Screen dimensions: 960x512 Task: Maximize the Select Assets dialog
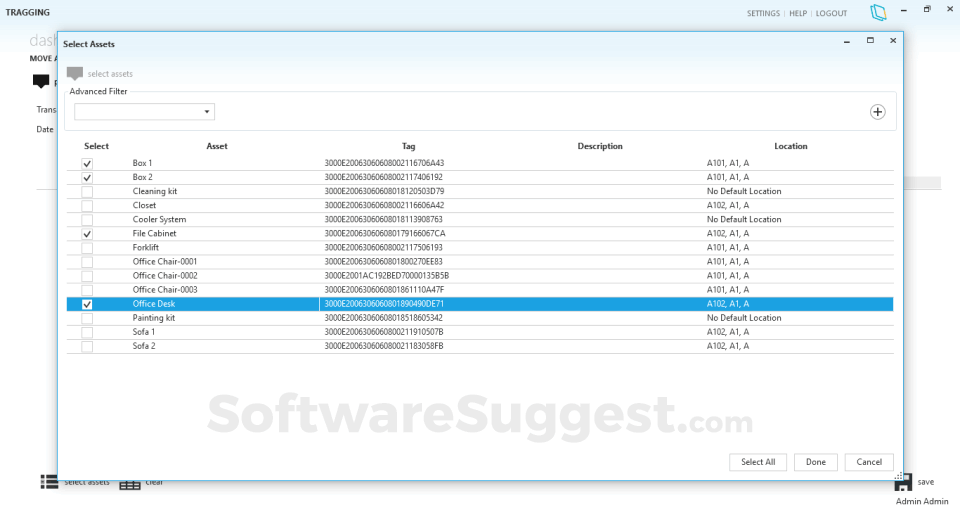[870, 40]
